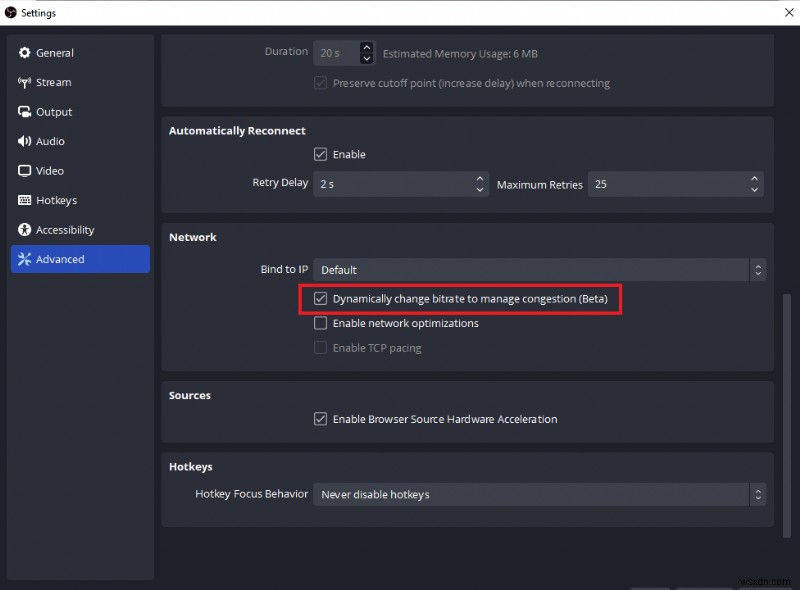Click the Network section heading

pyautogui.click(x=193, y=237)
